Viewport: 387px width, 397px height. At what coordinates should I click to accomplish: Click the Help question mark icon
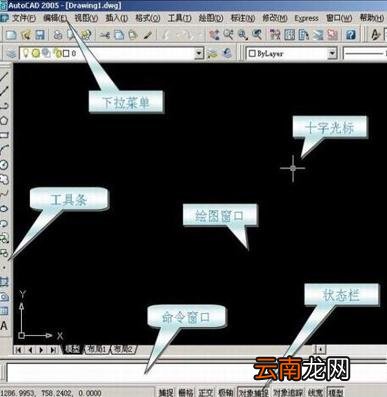(350, 35)
